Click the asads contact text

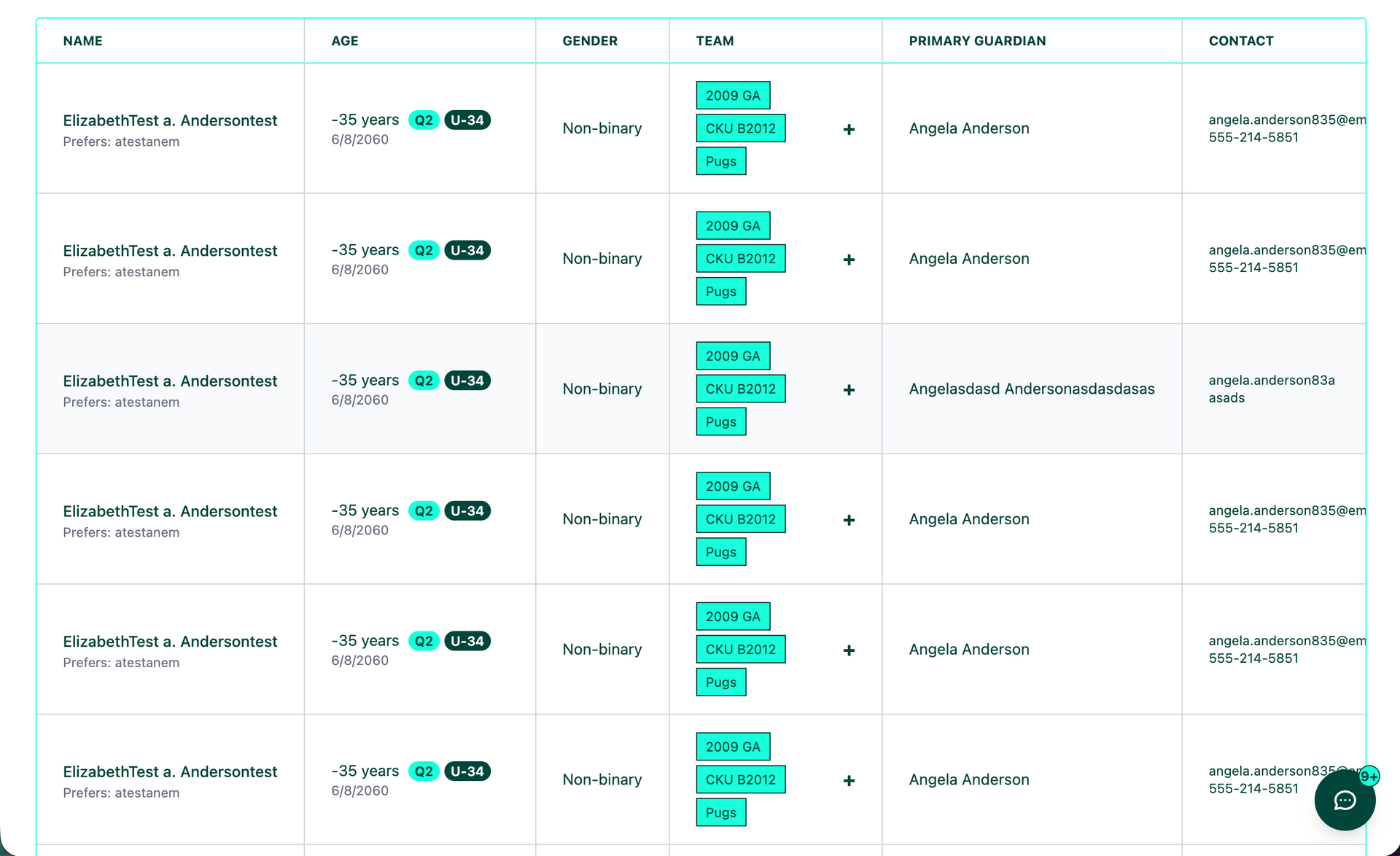(1226, 398)
